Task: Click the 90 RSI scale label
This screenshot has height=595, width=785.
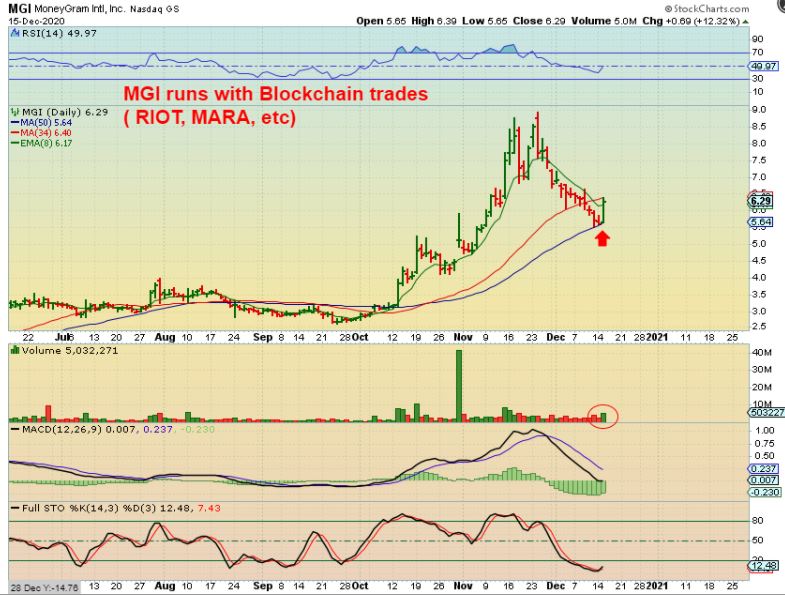Action: 757,39
